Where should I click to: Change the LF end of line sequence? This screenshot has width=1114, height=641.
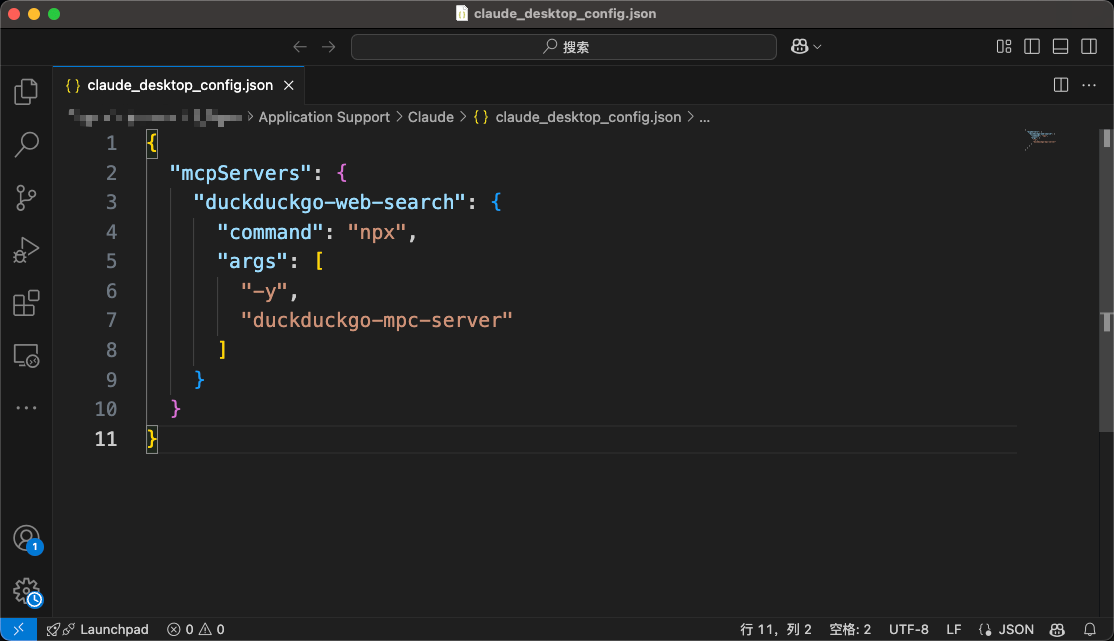click(953, 630)
